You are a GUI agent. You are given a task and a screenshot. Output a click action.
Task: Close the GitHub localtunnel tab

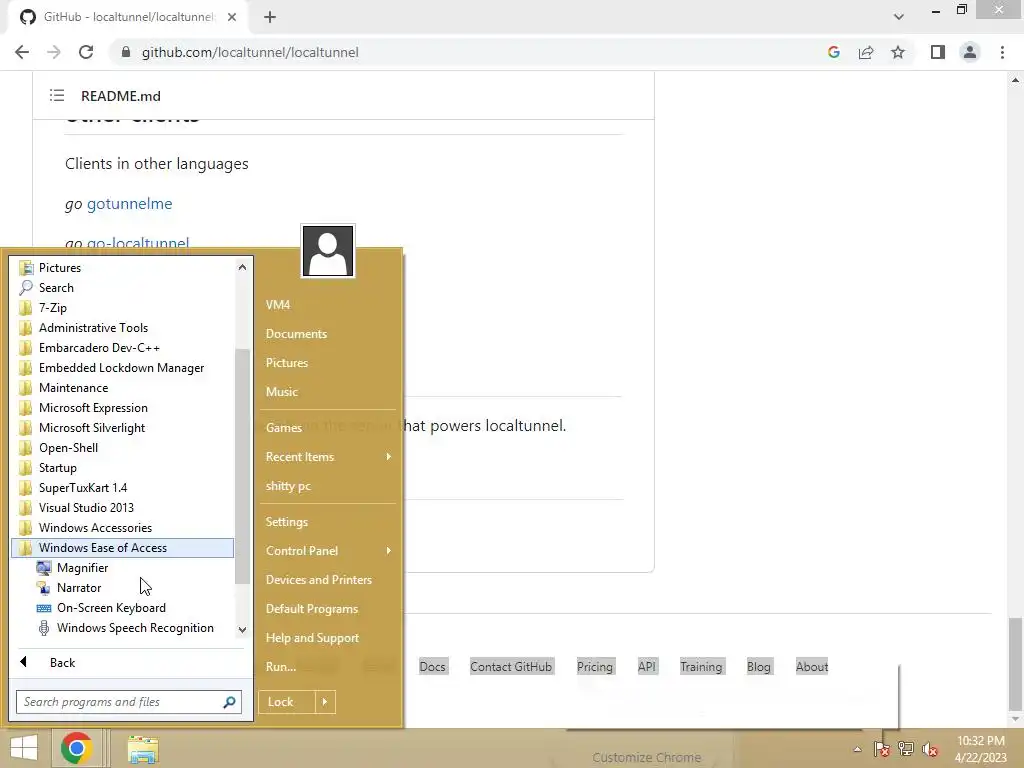[232, 17]
